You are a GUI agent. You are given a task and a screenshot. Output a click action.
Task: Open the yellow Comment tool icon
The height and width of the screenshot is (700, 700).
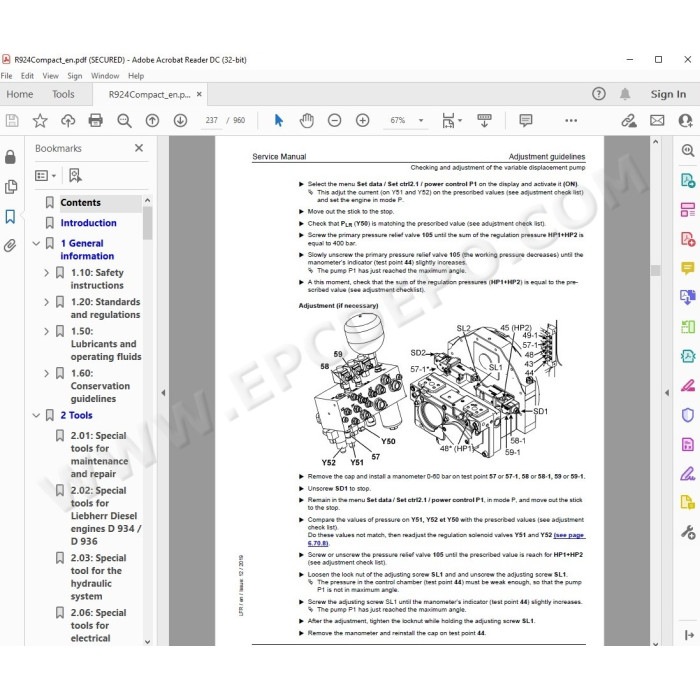[x=688, y=268]
